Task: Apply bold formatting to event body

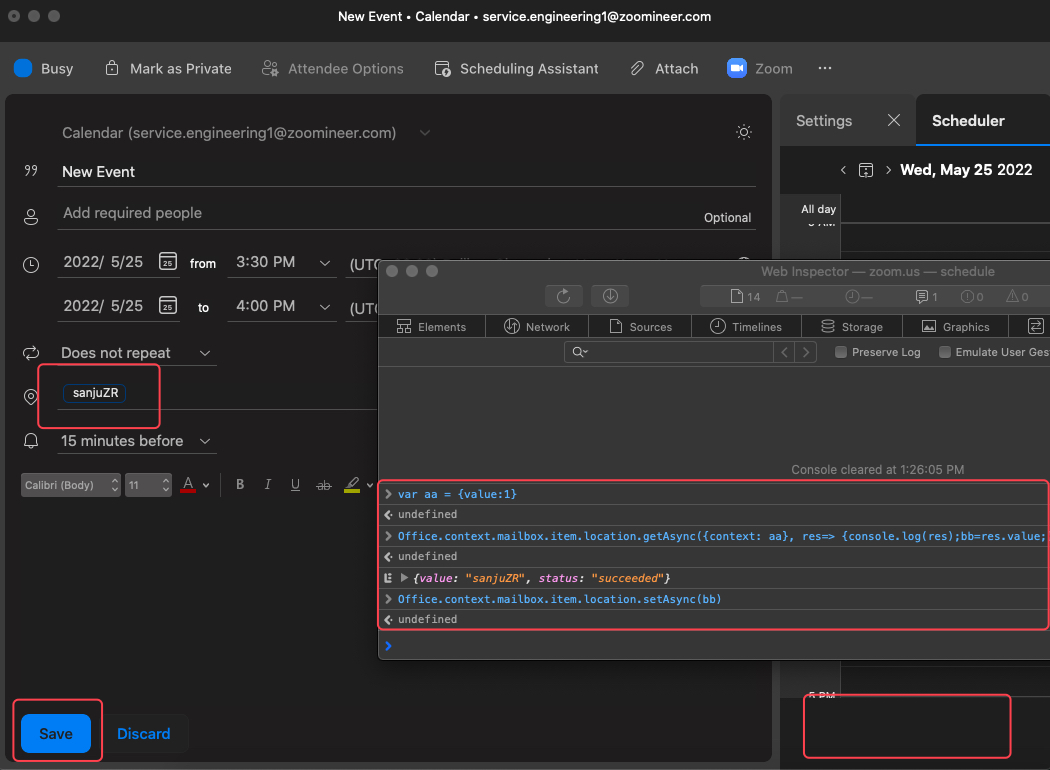Action: pyautogui.click(x=240, y=484)
